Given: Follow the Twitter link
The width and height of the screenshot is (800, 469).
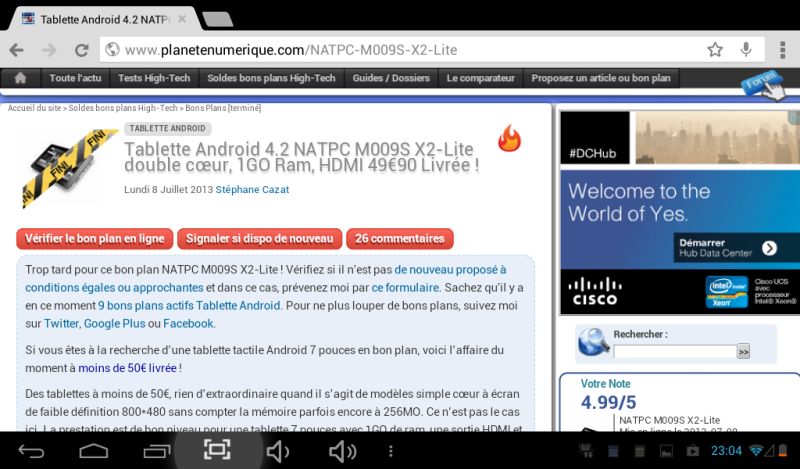Looking at the screenshot, I should coord(61,324).
